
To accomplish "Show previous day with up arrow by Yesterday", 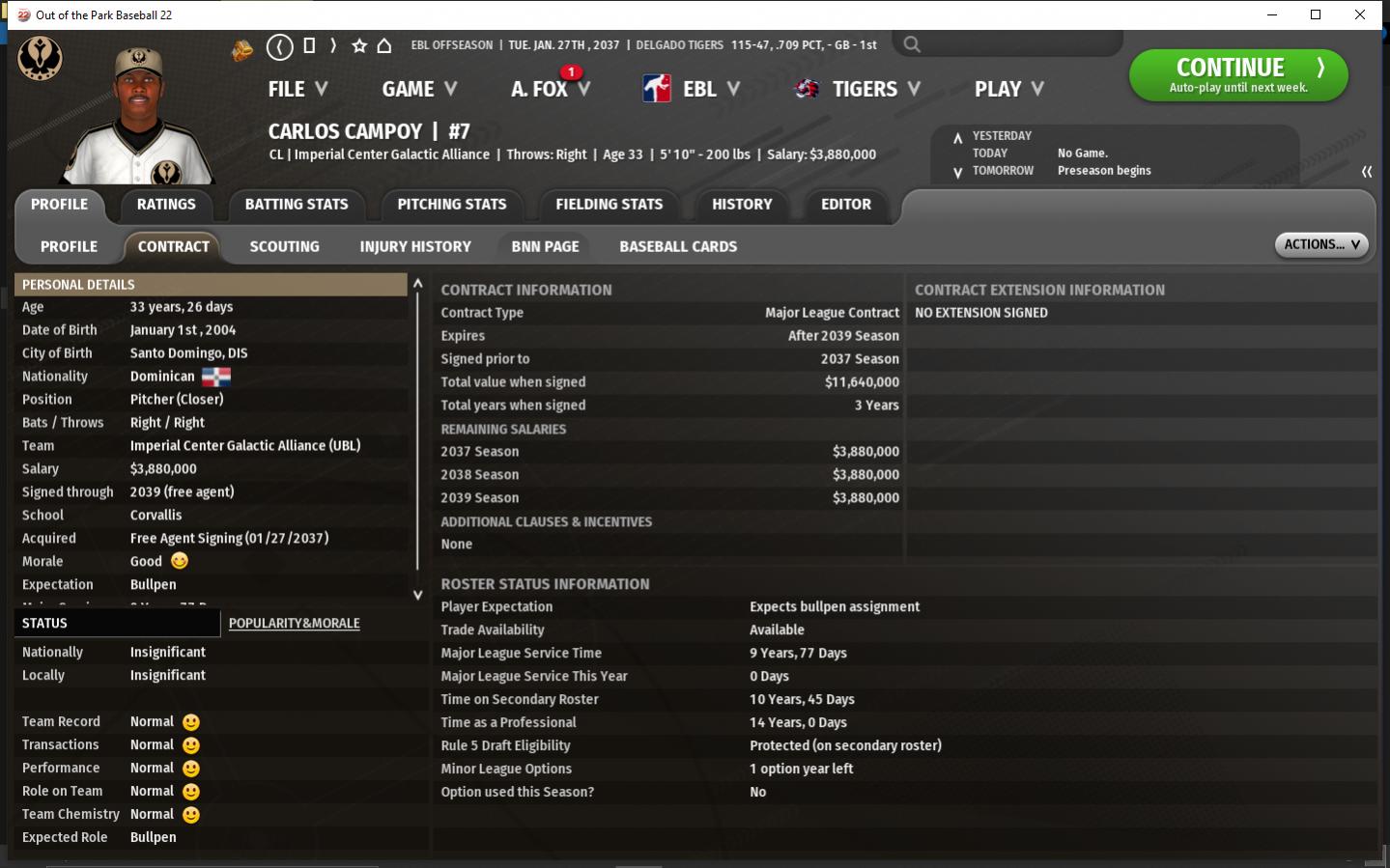I will 957,137.
